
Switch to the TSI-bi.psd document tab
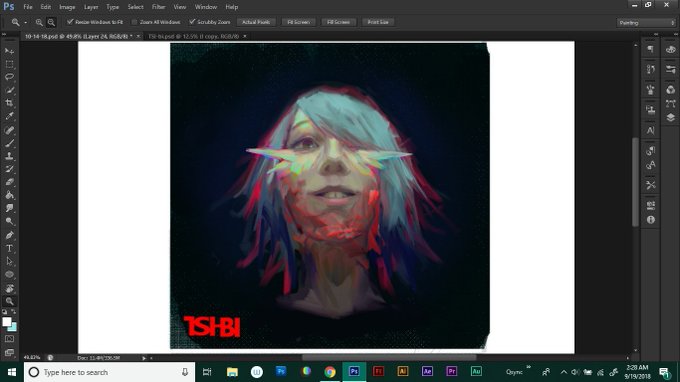pos(193,36)
